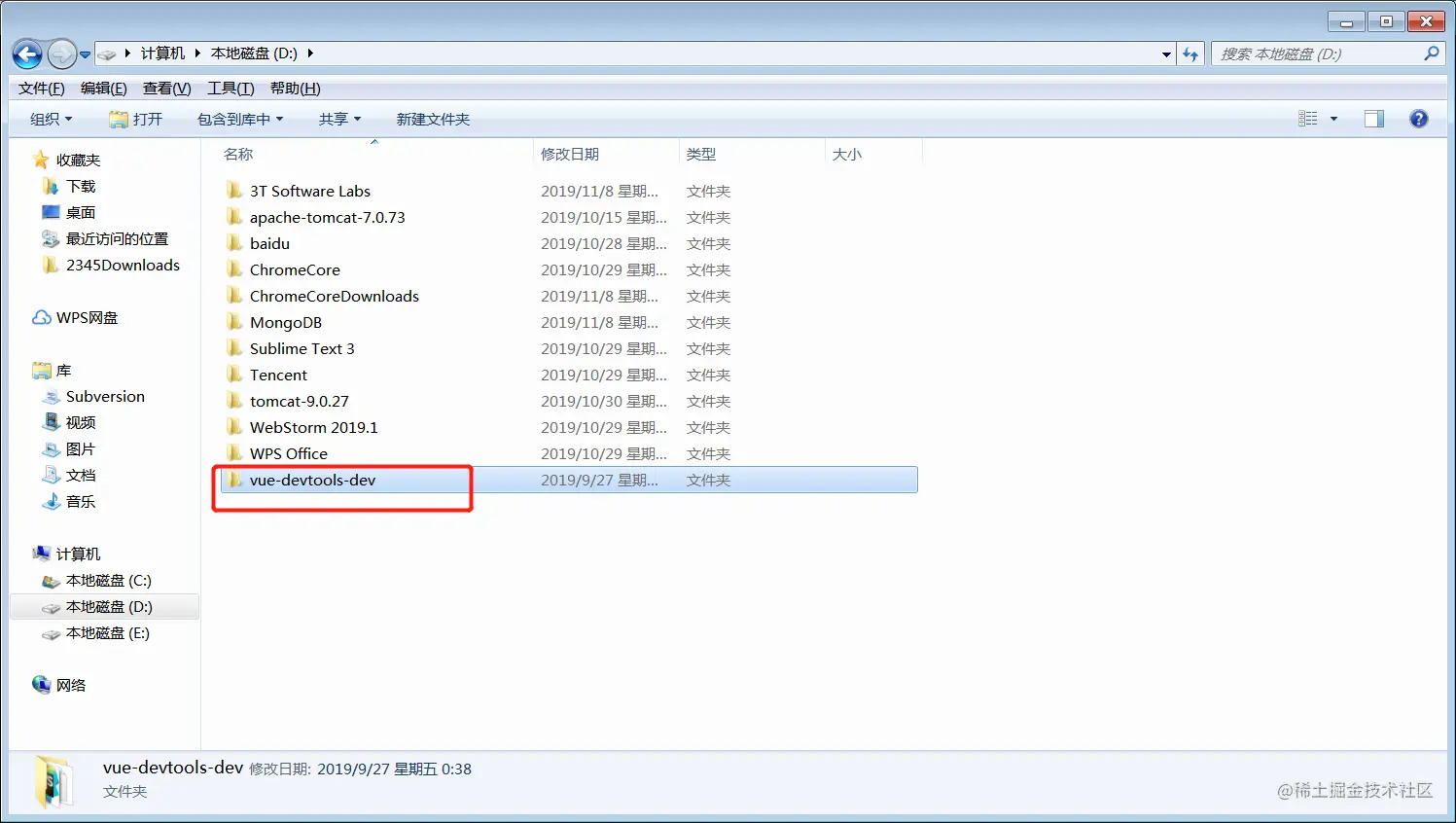This screenshot has height=823, width=1456.
Task: Expand the arrow after 本地磁盘 (D:) breadcrumb
Action: 310,54
